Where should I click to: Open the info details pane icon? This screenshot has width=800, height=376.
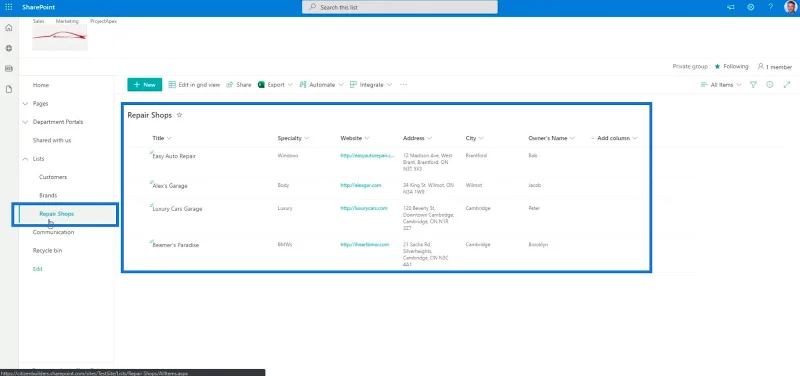pos(770,85)
